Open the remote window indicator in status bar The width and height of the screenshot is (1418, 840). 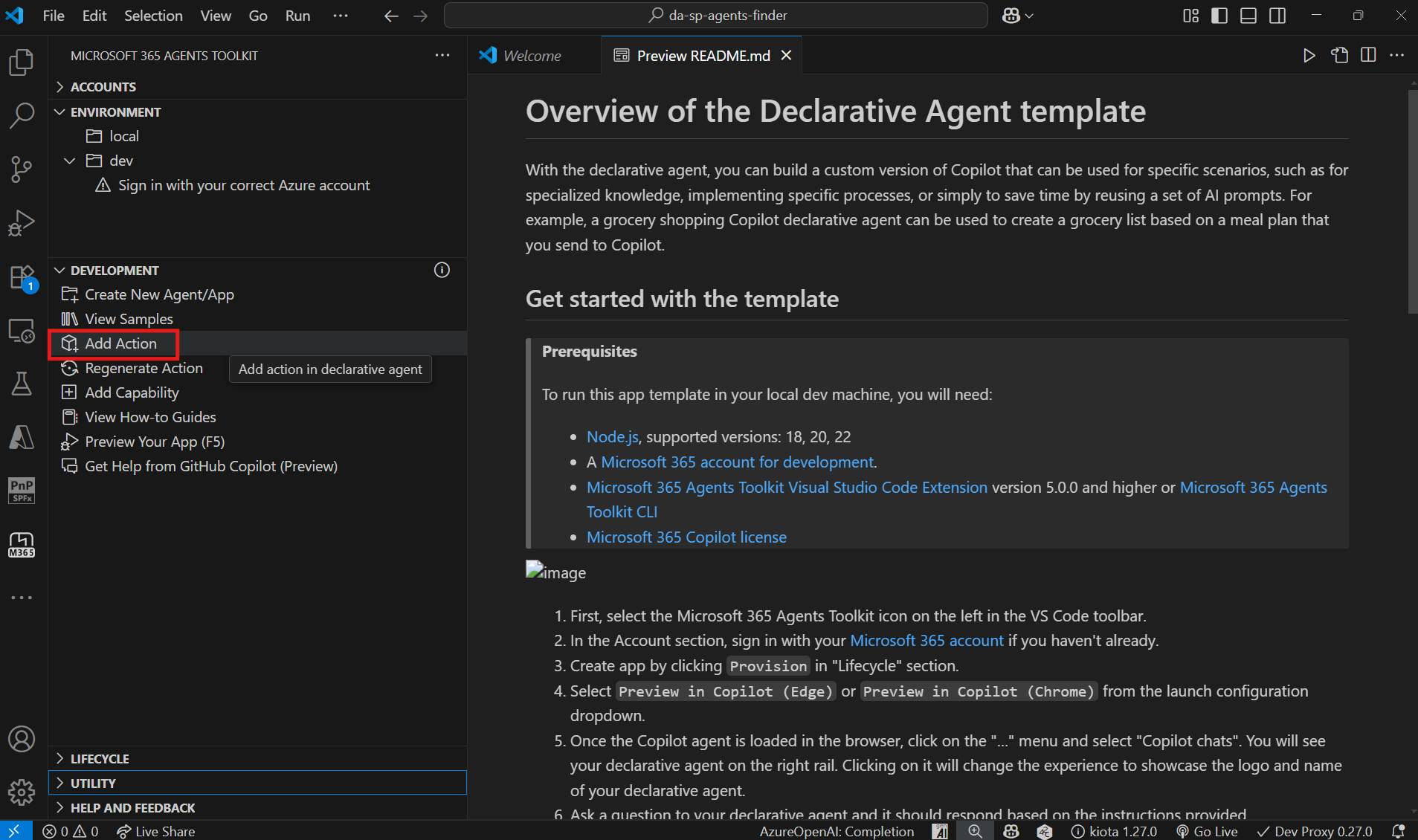point(16,831)
